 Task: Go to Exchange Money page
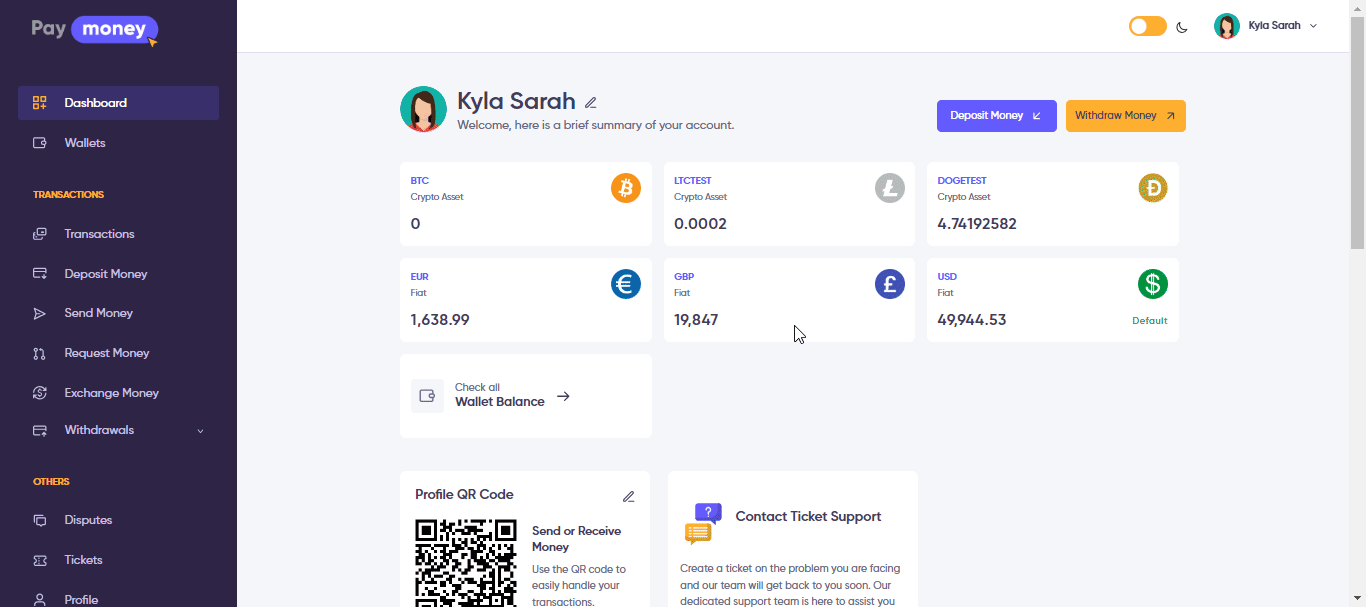point(111,393)
